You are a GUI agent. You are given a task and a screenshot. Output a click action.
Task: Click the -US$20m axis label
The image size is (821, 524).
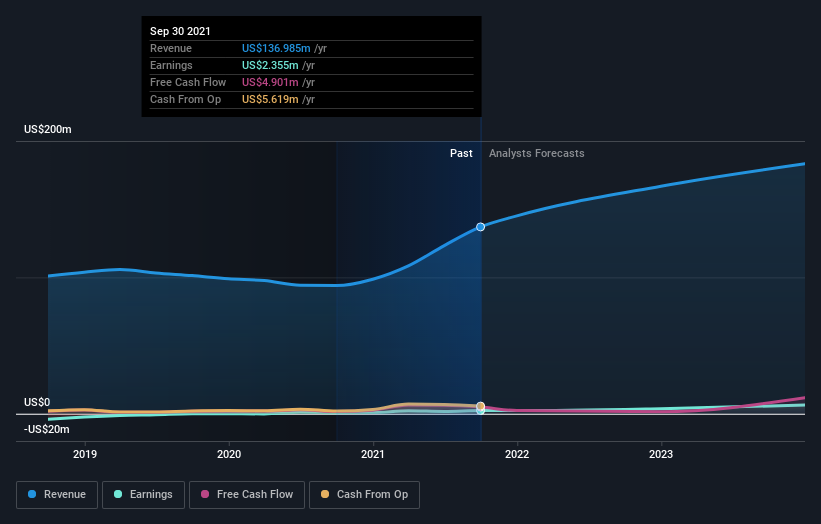click(x=47, y=429)
